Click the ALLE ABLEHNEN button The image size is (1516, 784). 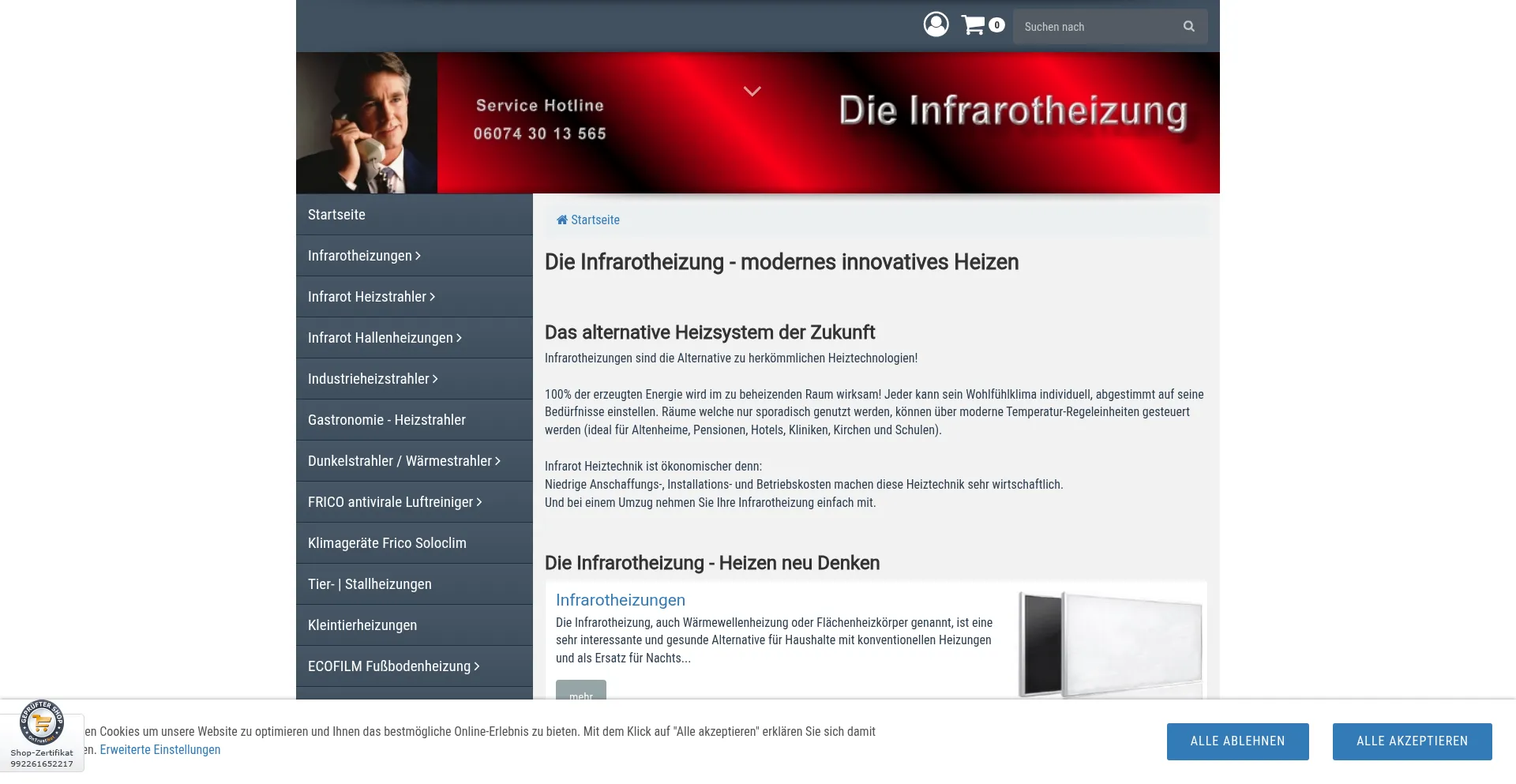[x=1236, y=741]
